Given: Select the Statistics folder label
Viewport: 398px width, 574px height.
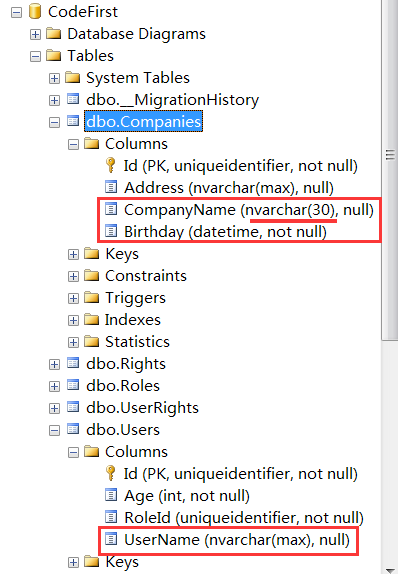Looking at the screenshot, I should click(137, 342).
